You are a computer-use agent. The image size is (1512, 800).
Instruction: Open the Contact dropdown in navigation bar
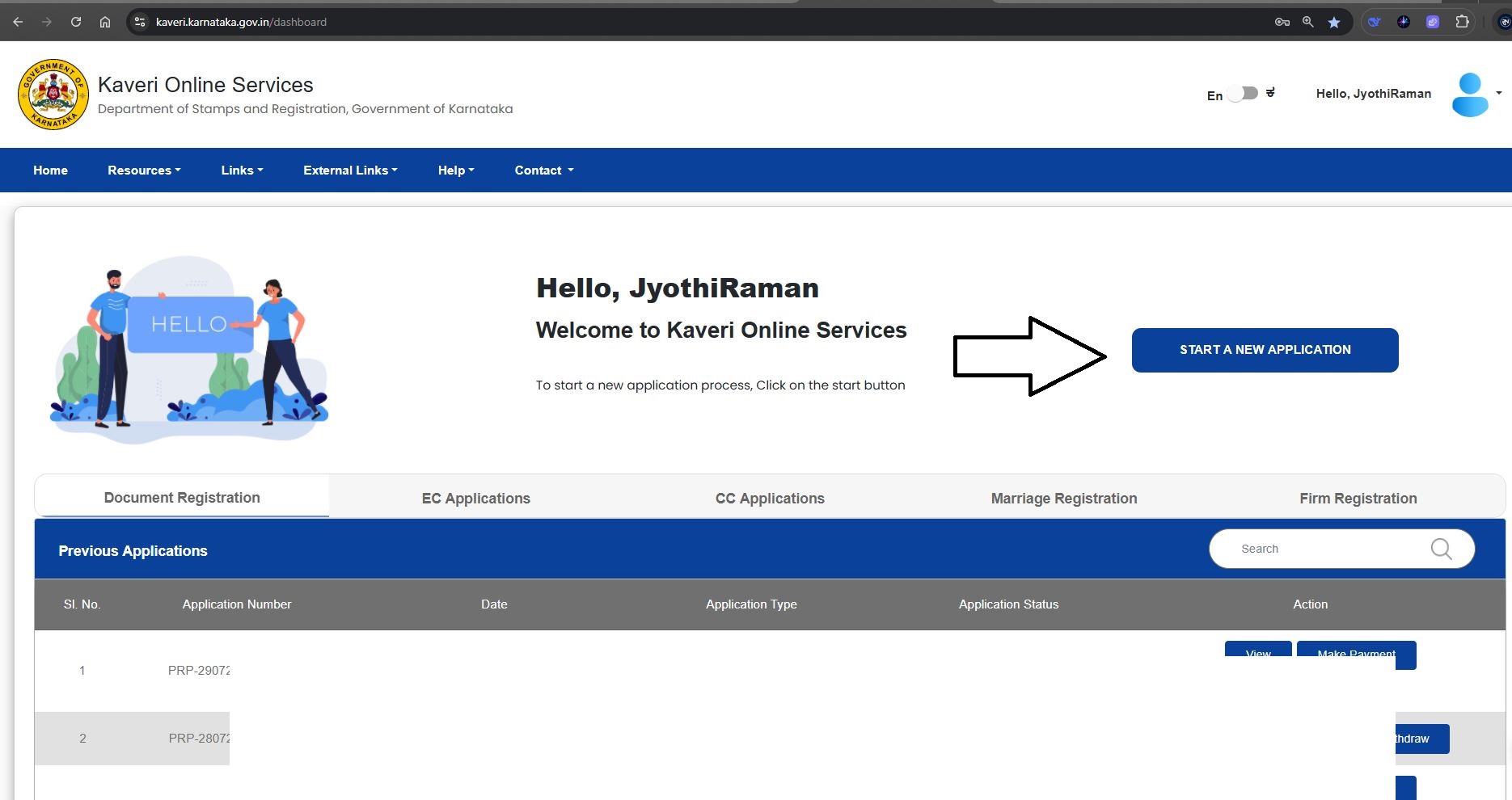tap(544, 171)
